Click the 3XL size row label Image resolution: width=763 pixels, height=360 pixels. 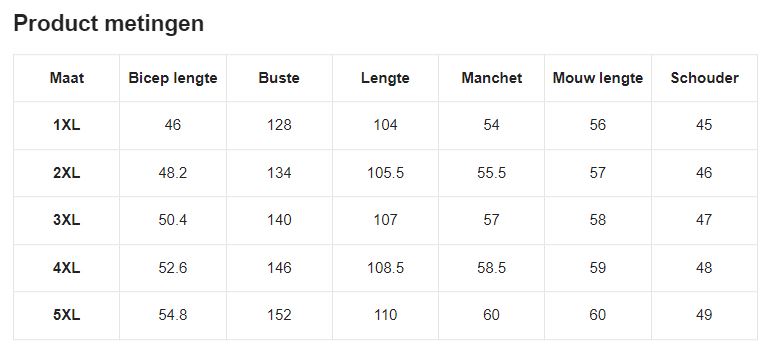tap(67, 220)
